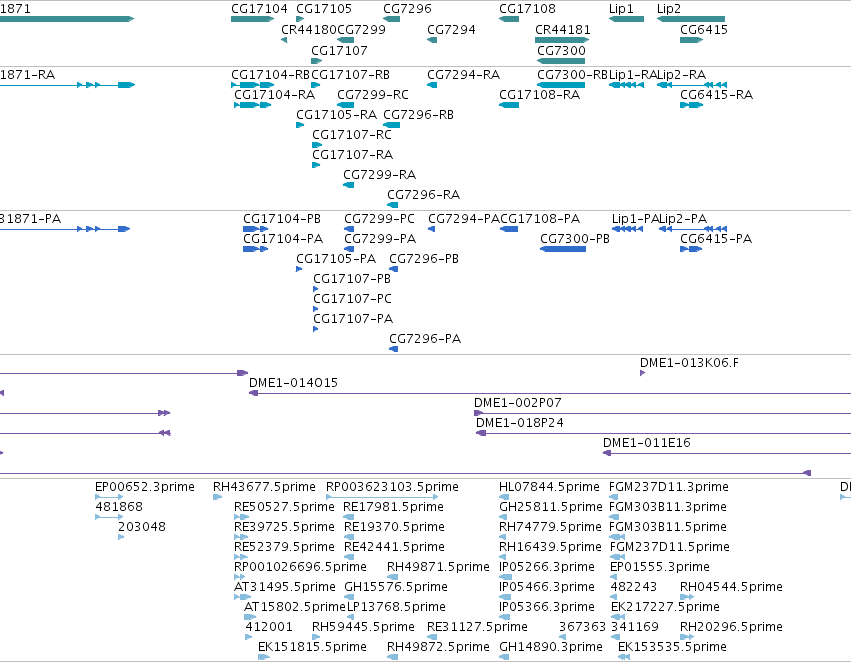Click protein CG17107-PC label
This screenshot has height=662, width=851.
point(352,299)
